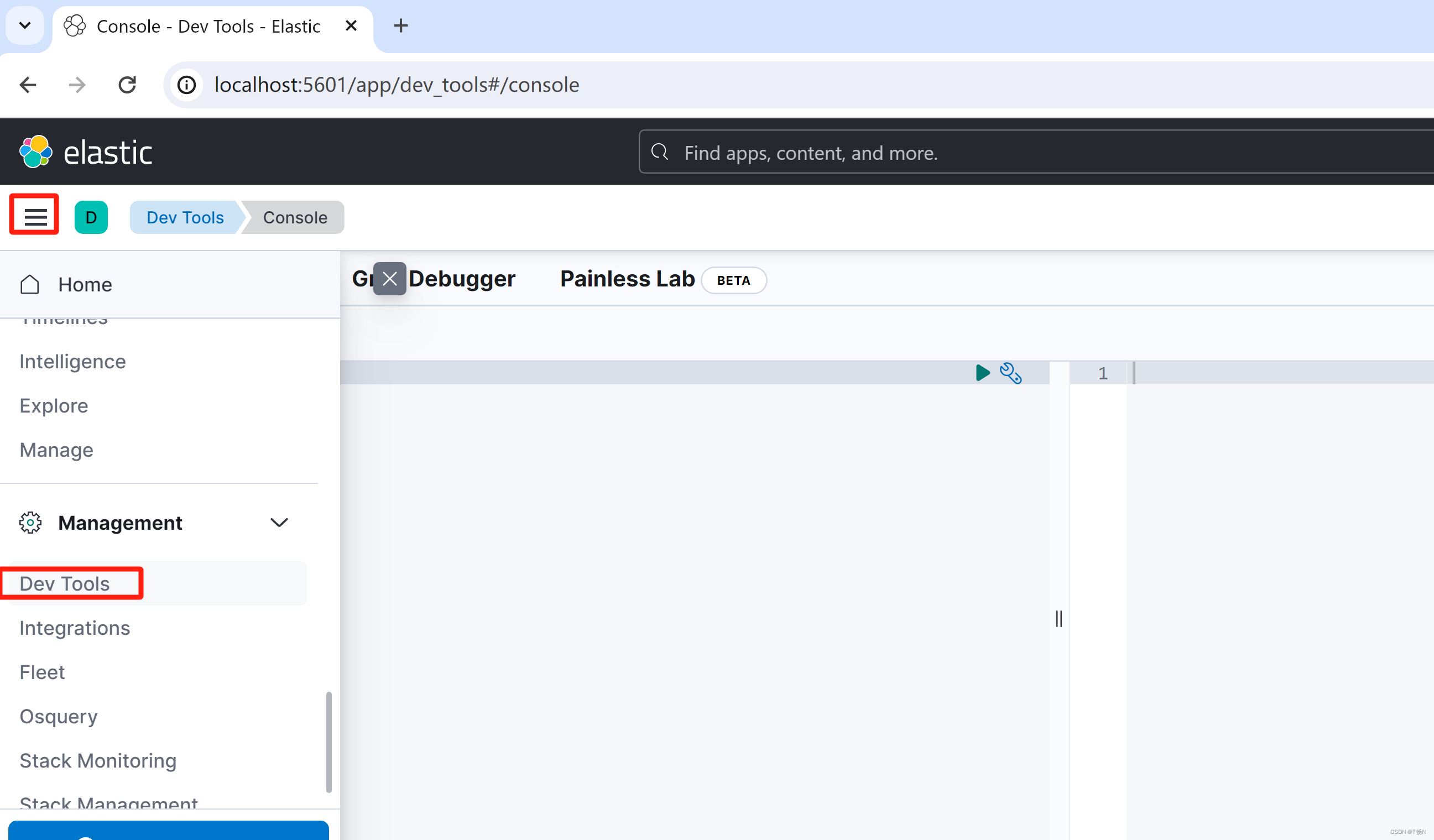Click the site information icon in address bar
The image size is (1434, 840).
click(186, 84)
